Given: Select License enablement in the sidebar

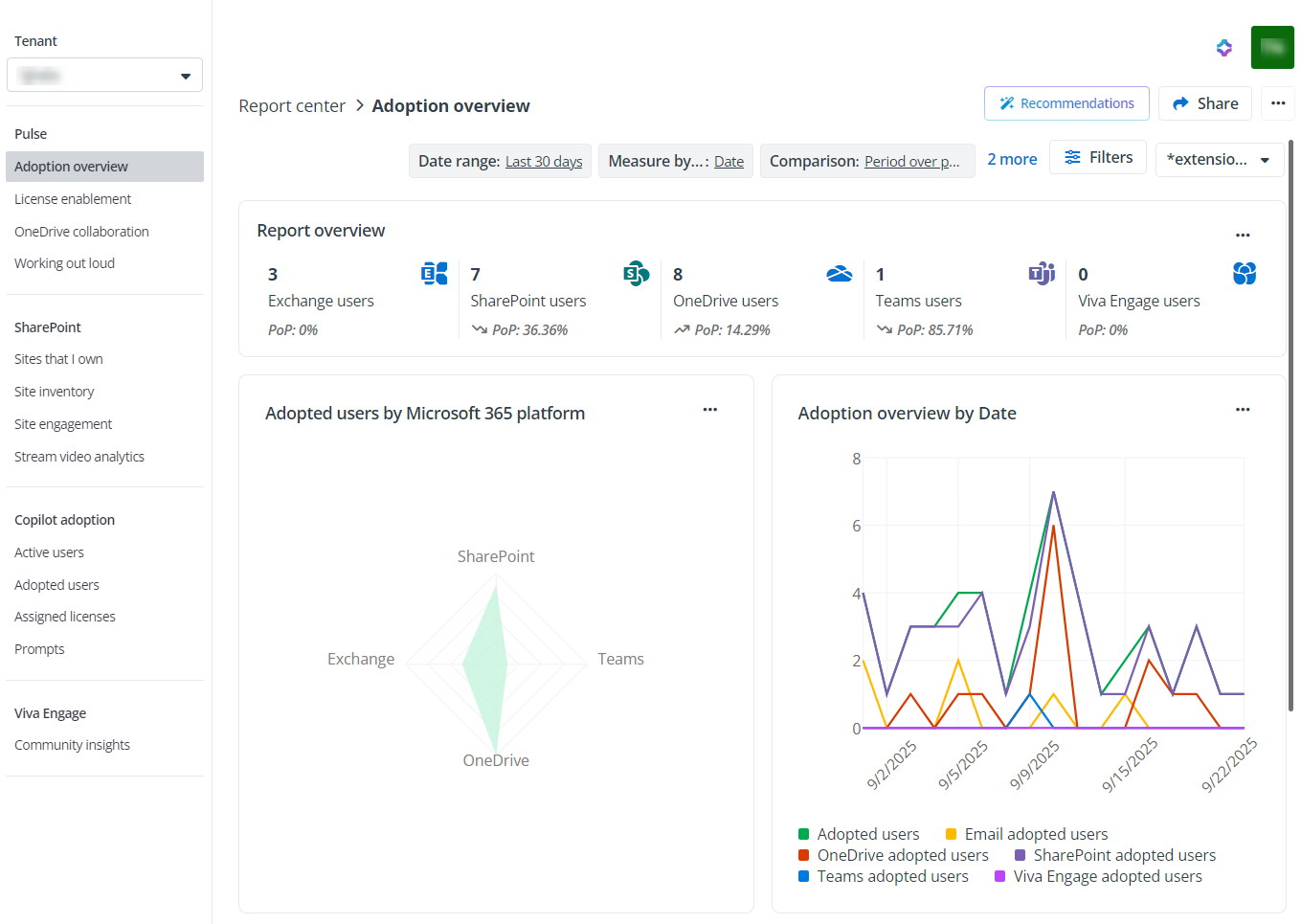Looking at the screenshot, I should 73,198.
